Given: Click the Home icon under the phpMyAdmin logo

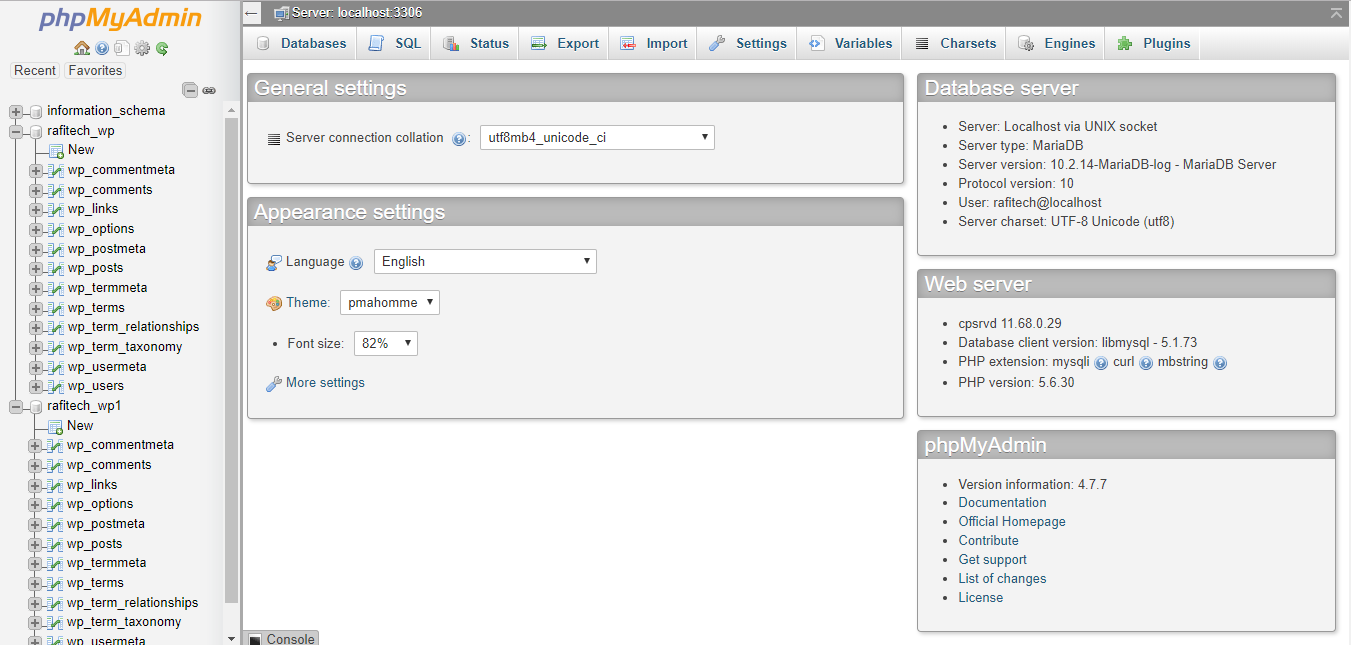Looking at the screenshot, I should pyautogui.click(x=82, y=48).
